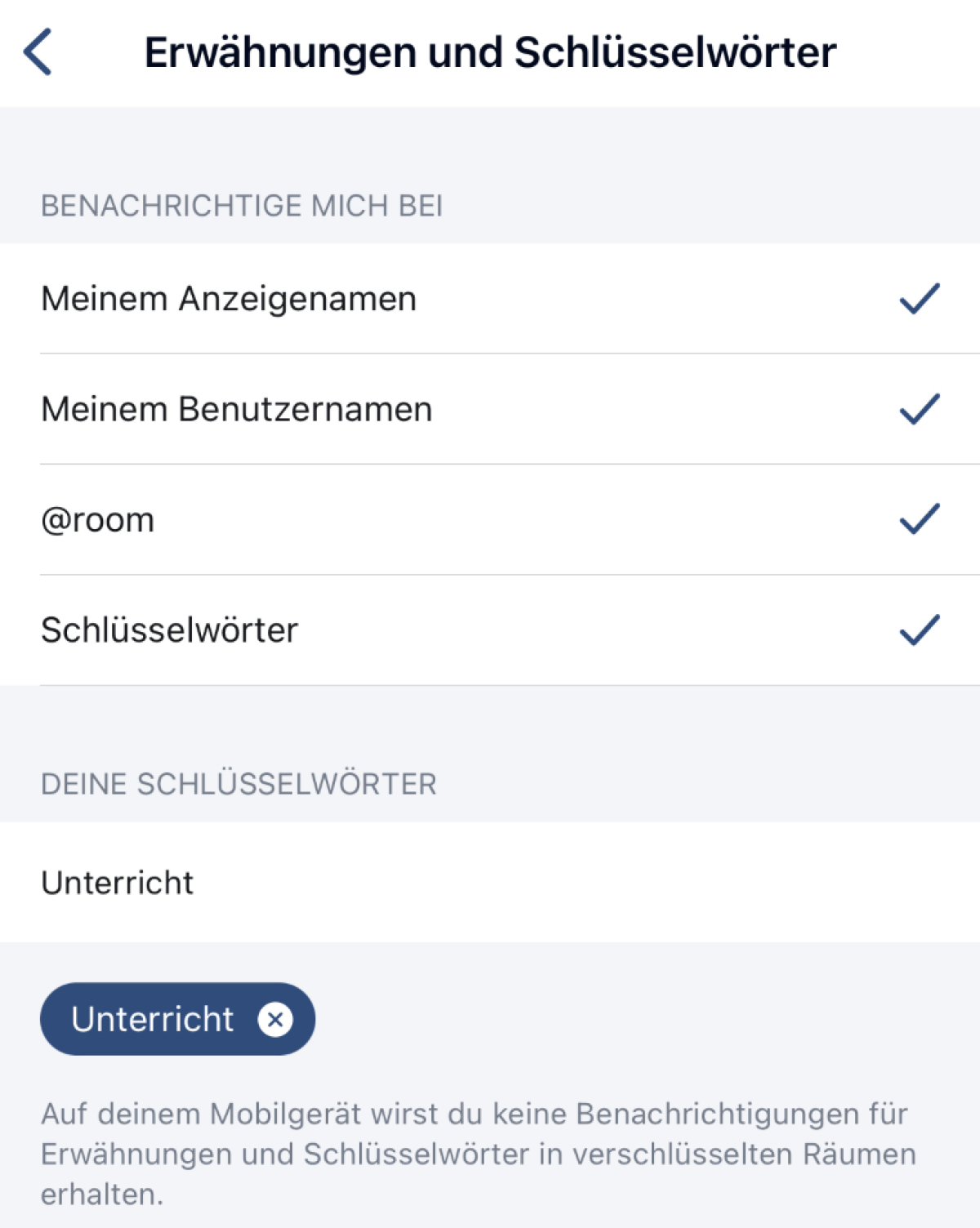Click the checkmark next to Meinem Benutzernamen
Image resolution: width=980 pixels, height=1228 pixels.
(x=920, y=409)
